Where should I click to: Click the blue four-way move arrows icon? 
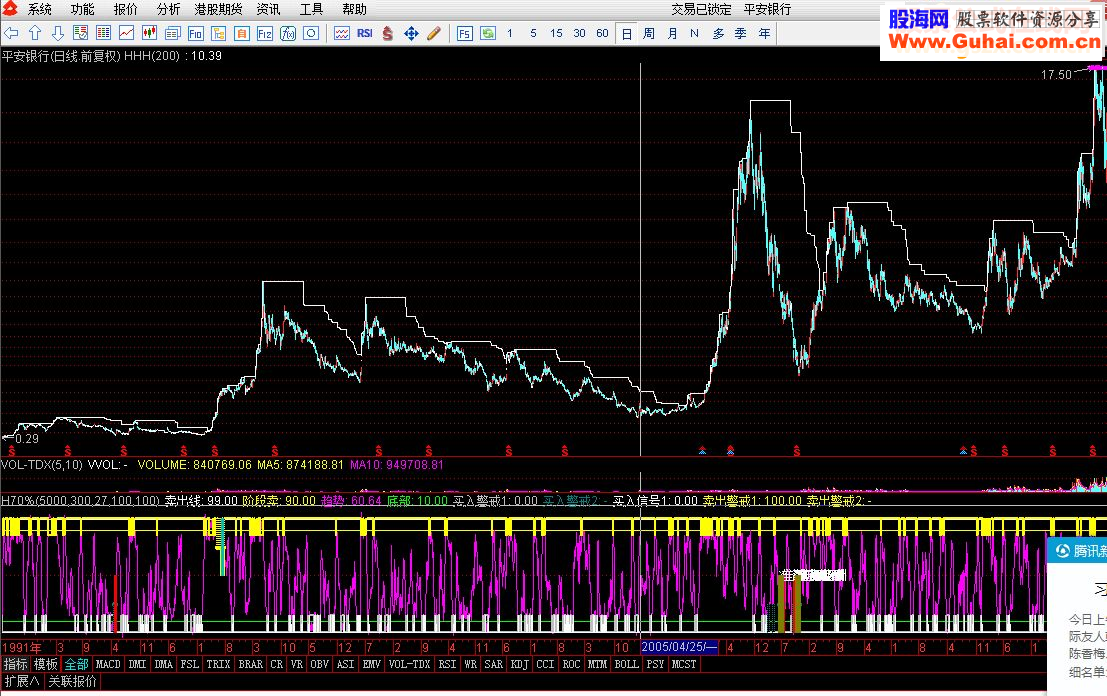411,33
